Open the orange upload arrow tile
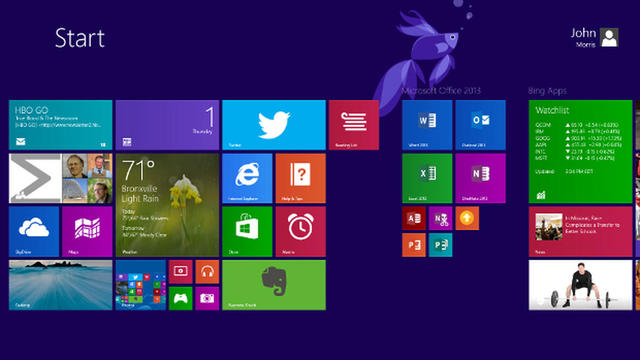The height and width of the screenshot is (360, 640). [x=467, y=218]
